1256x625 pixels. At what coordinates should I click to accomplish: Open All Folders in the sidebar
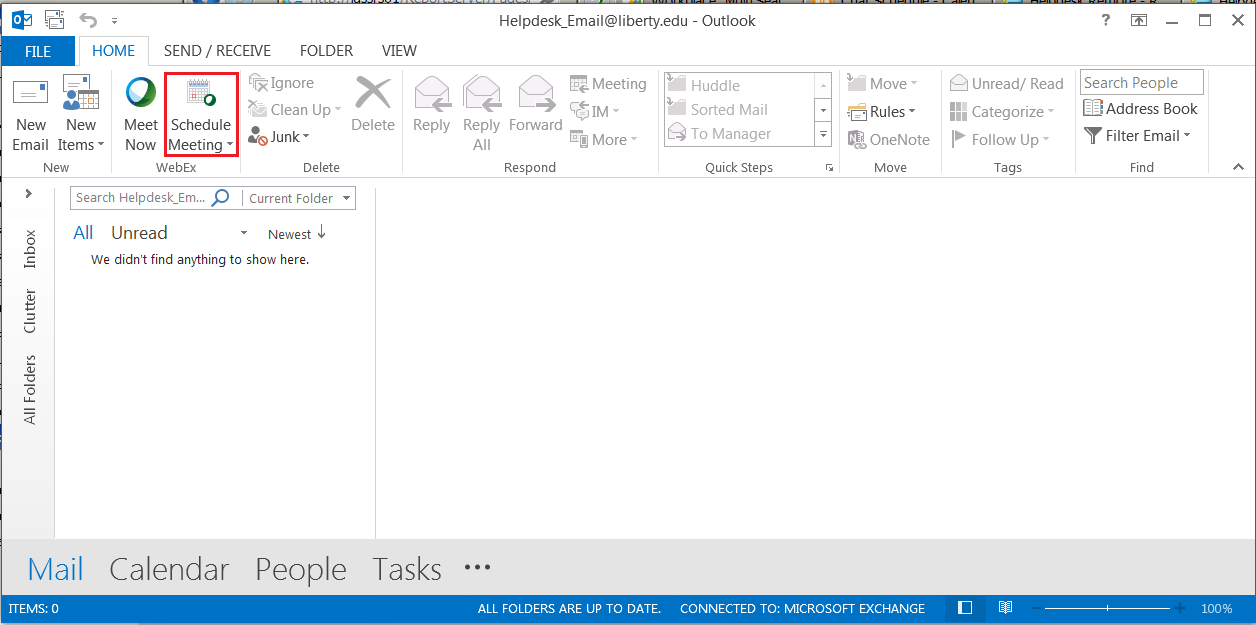(x=30, y=389)
